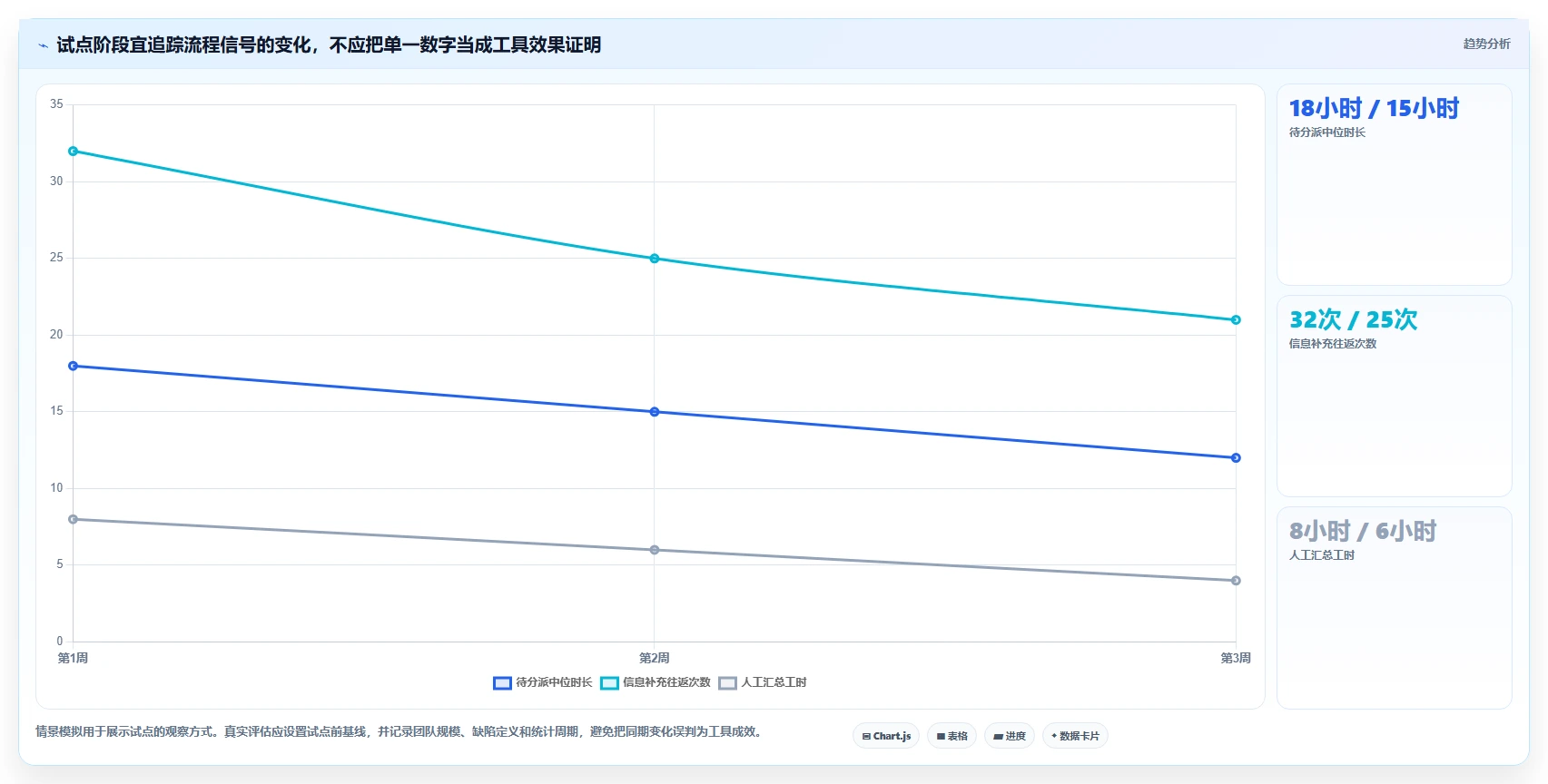Screen dimensions: 1548x784
Task: Click the 32次 / 25次 card value
Action: tap(1353, 320)
